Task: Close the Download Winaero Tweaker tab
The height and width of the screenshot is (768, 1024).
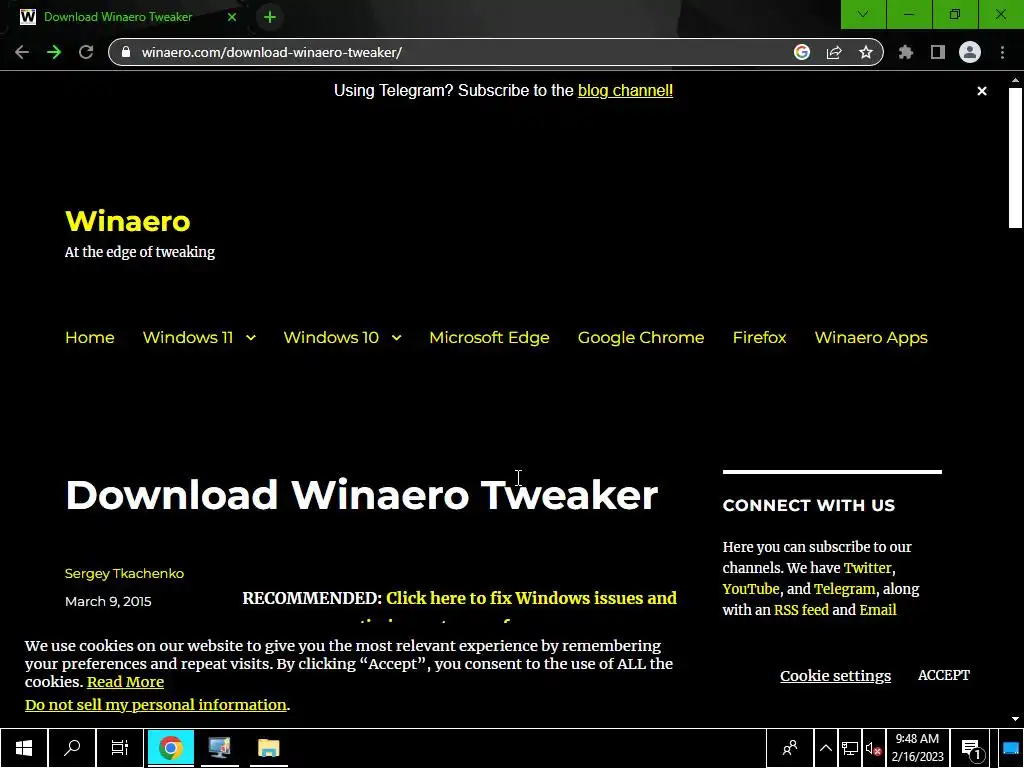Action: [232, 17]
